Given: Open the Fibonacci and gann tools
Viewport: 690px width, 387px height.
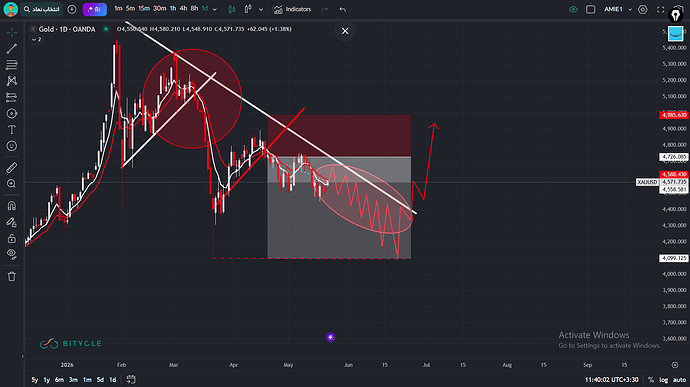Looking at the screenshot, I should coord(12,65).
